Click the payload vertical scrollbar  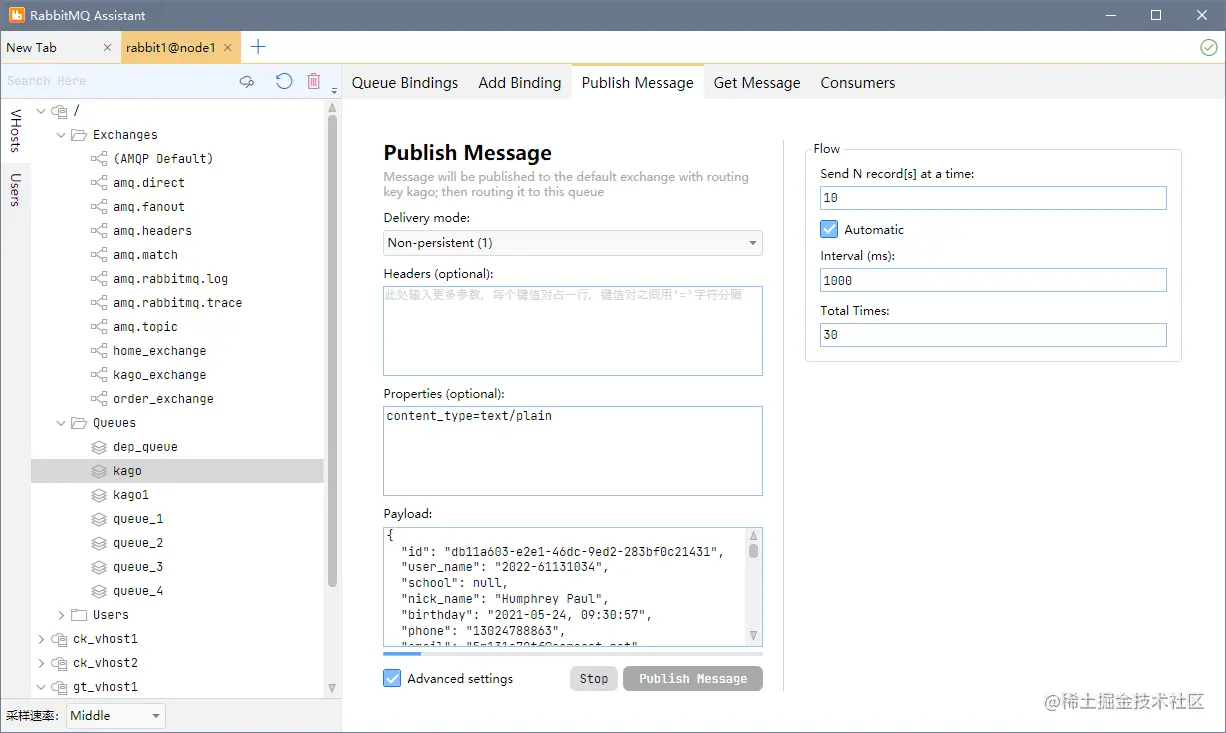(753, 587)
